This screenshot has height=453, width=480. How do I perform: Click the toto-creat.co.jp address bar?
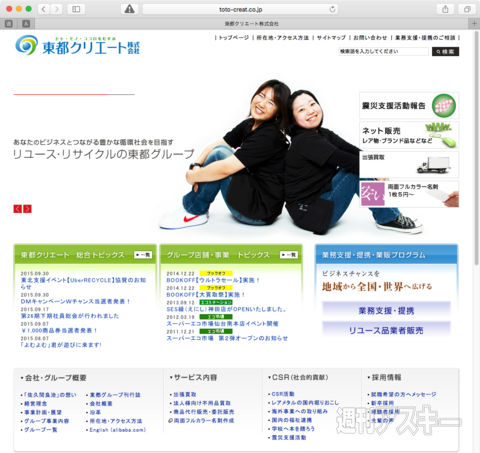coord(240,9)
